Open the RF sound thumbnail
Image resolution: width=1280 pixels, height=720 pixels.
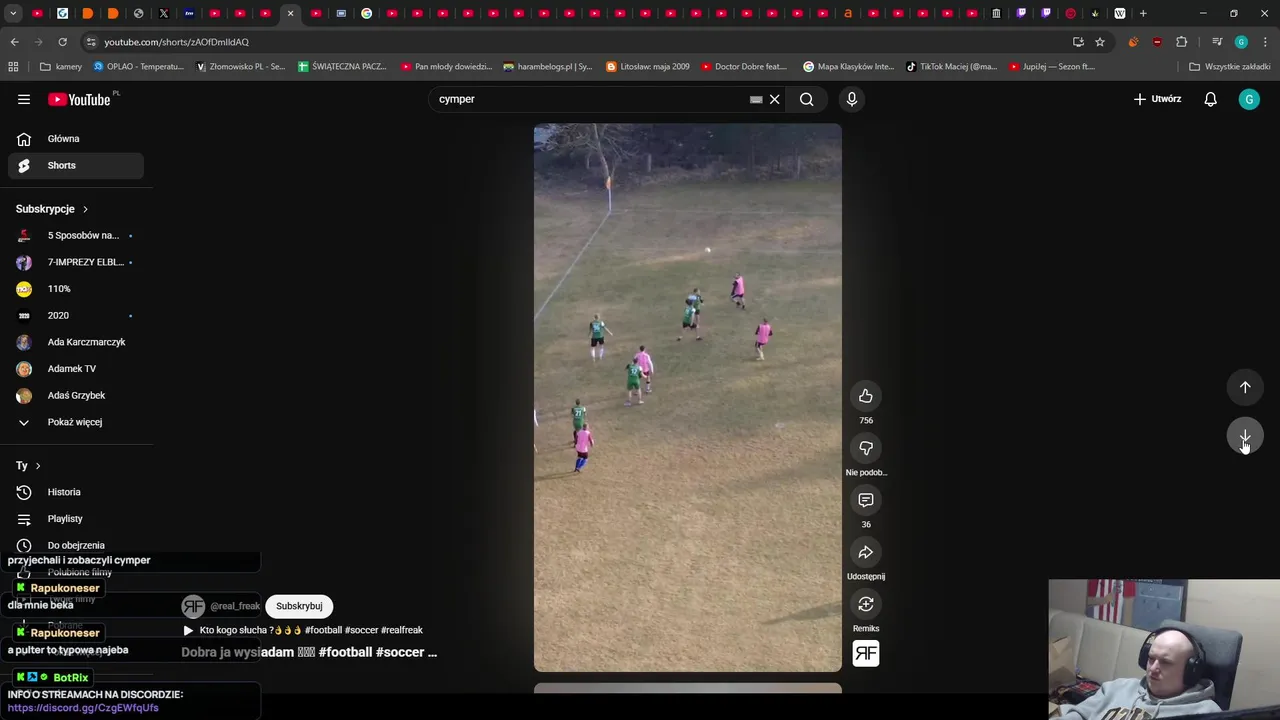[866, 653]
